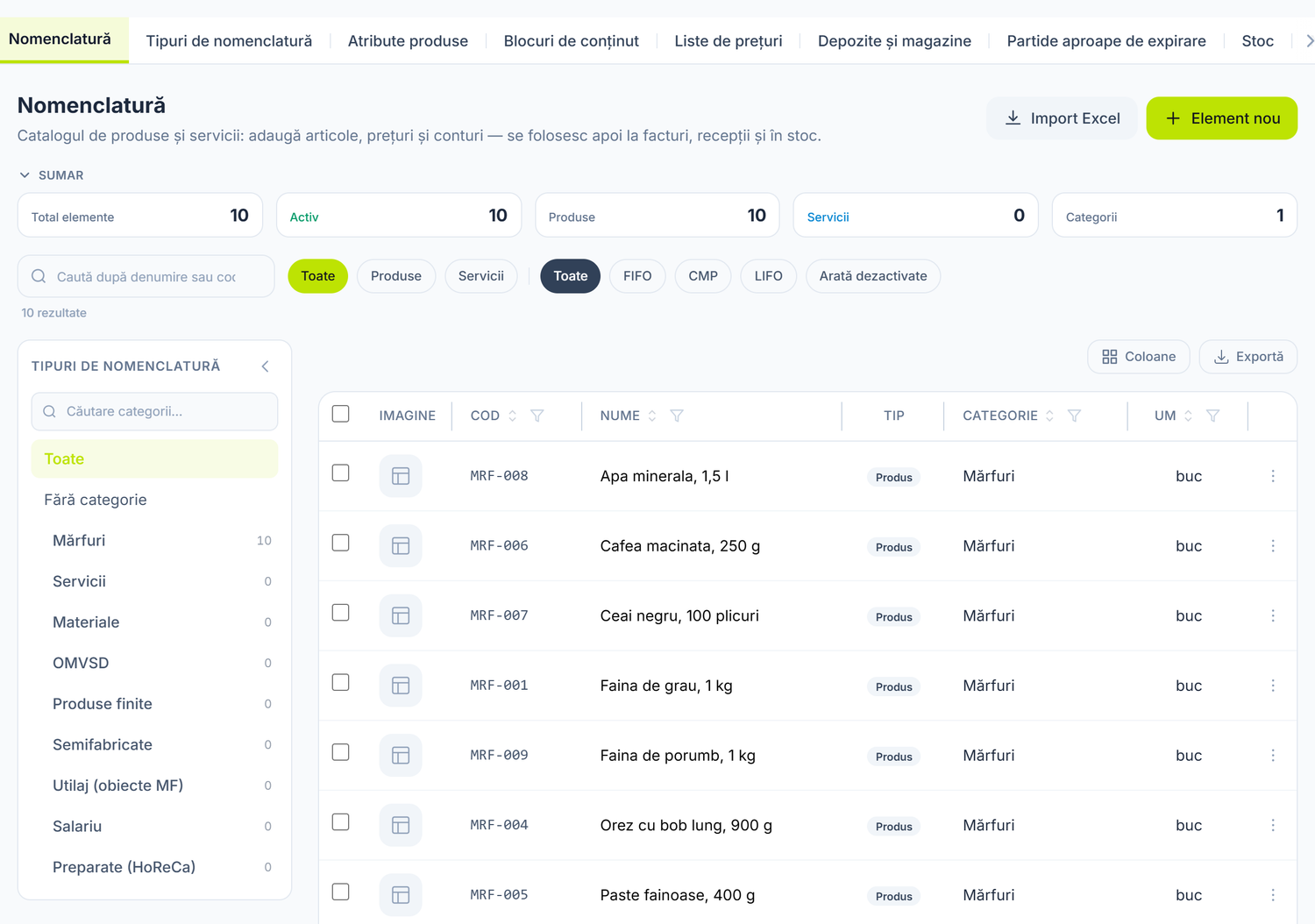The image size is (1315, 924).
Task: Click image placeholder for MRF-009
Action: (401, 756)
